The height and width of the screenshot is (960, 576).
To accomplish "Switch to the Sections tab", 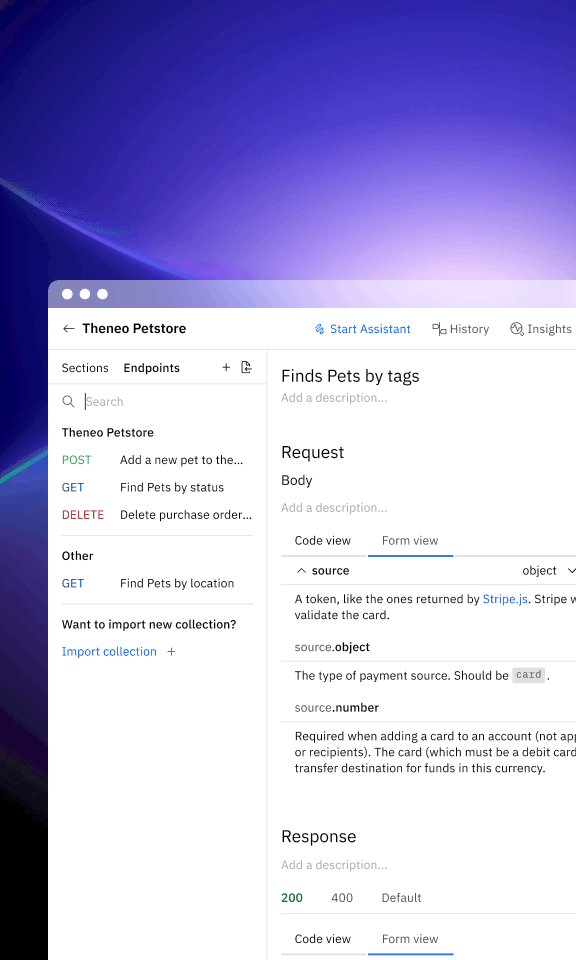I will tap(85, 368).
